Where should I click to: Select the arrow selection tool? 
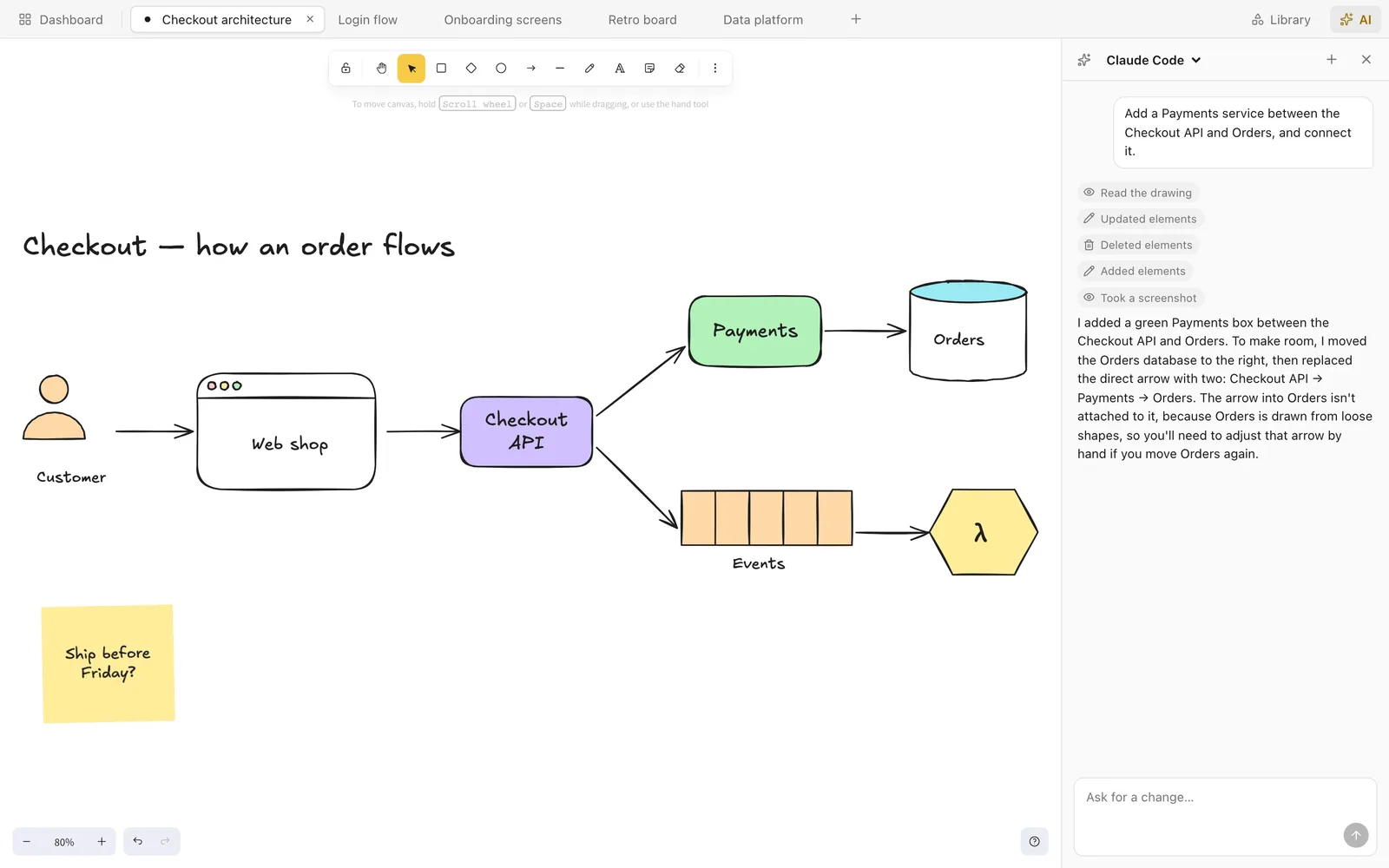coord(411,69)
